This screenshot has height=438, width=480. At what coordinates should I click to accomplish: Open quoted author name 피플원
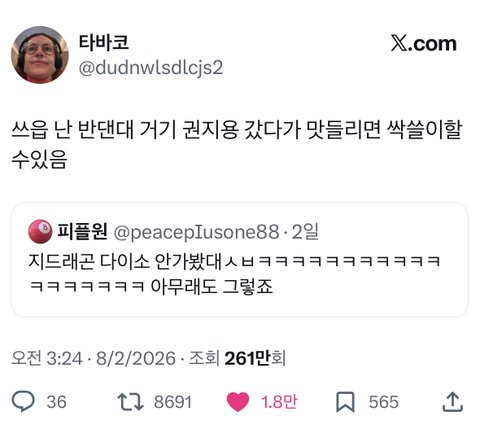82,231
